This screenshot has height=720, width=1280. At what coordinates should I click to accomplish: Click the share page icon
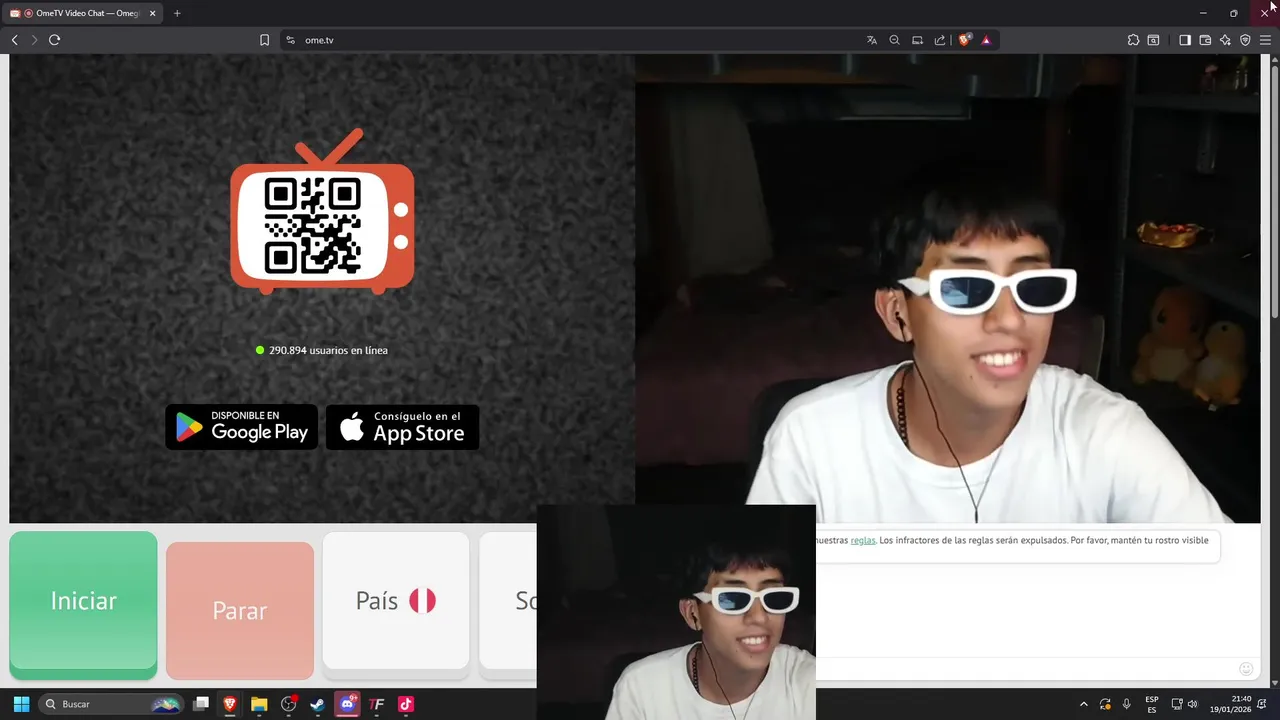click(940, 40)
